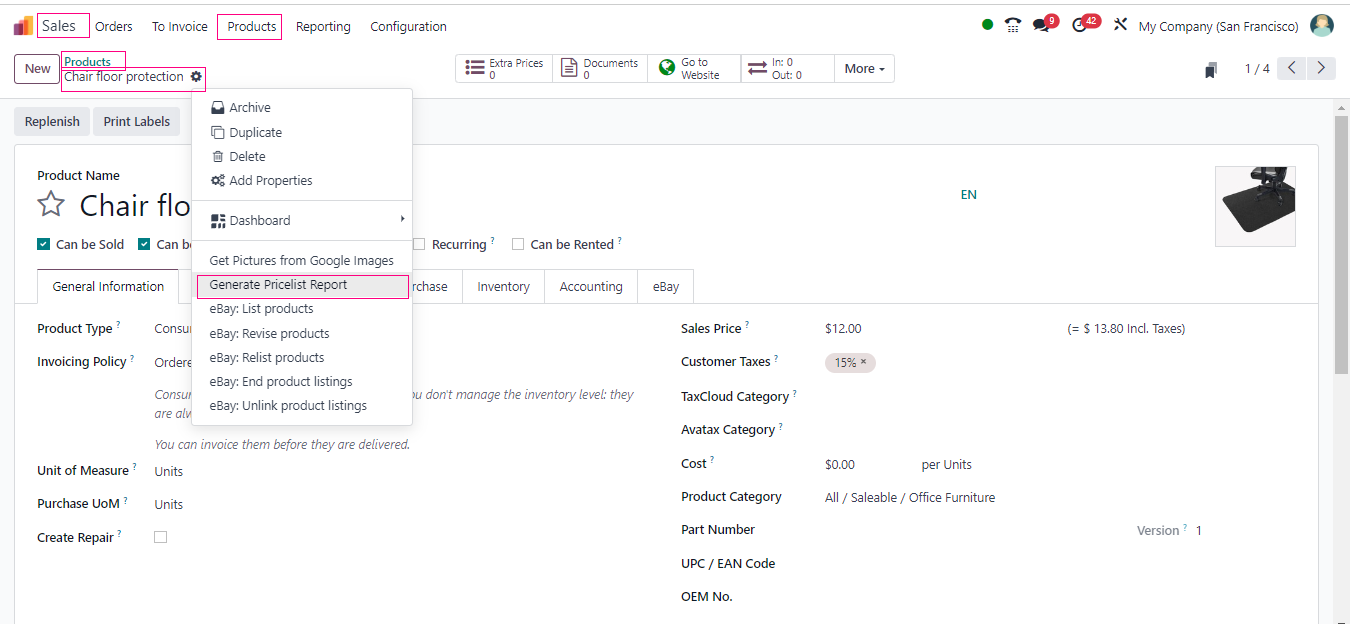This screenshot has width=1350, height=624.
Task: Click the Replenish button
Action: (x=52, y=122)
